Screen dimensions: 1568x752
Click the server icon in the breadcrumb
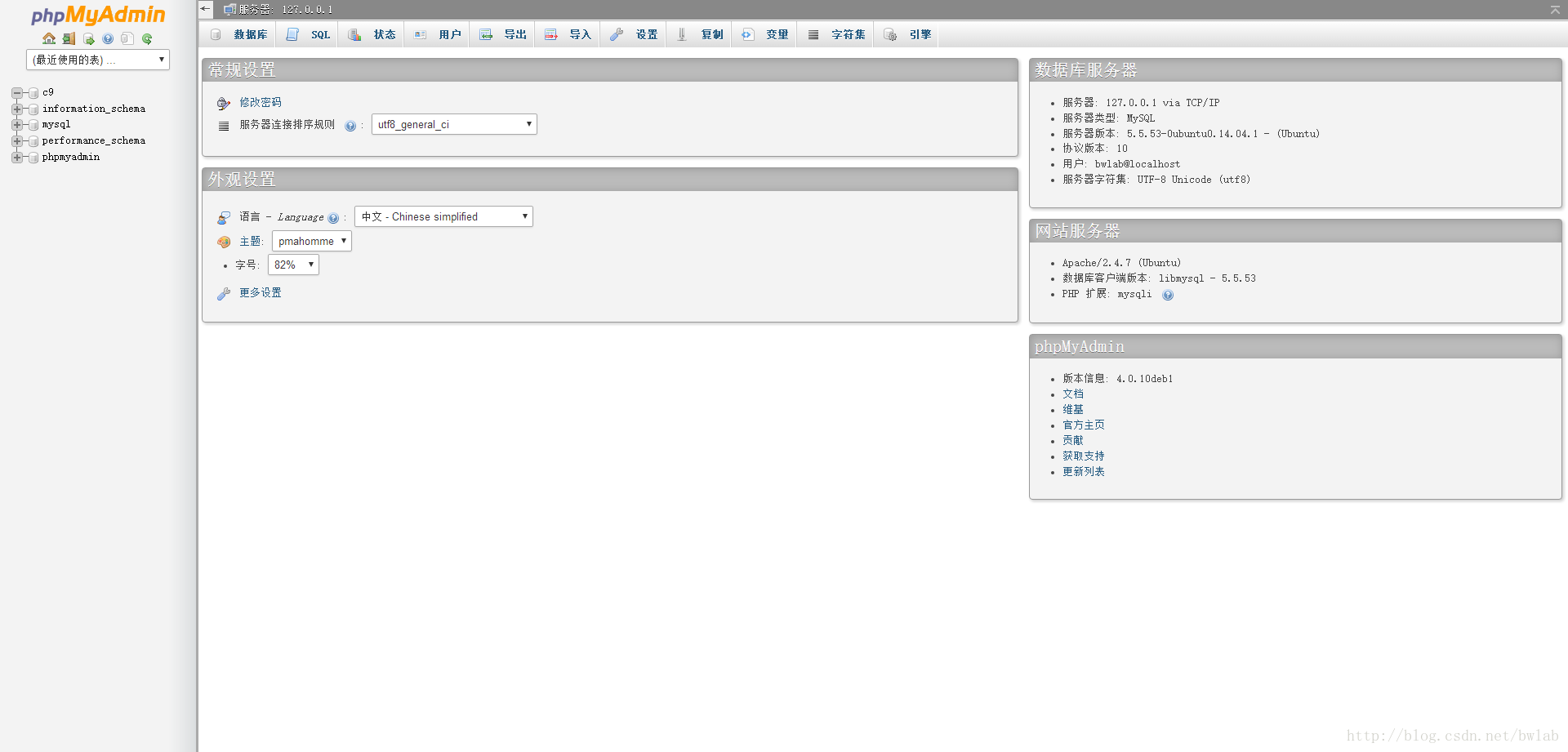coord(229,10)
